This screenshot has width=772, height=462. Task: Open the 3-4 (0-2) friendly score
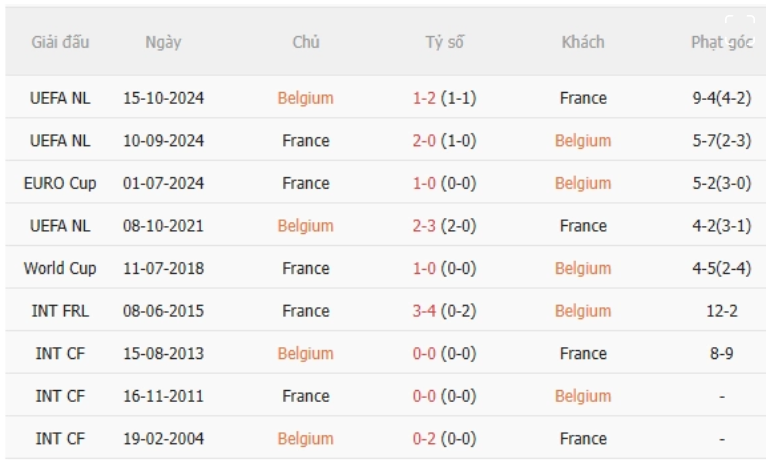[x=445, y=311]
